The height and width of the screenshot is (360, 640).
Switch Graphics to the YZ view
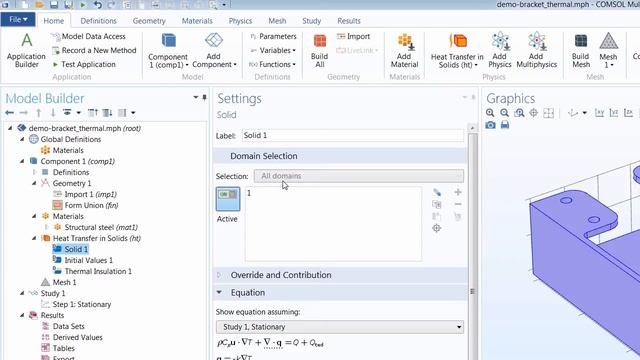(x=614, y=113)
